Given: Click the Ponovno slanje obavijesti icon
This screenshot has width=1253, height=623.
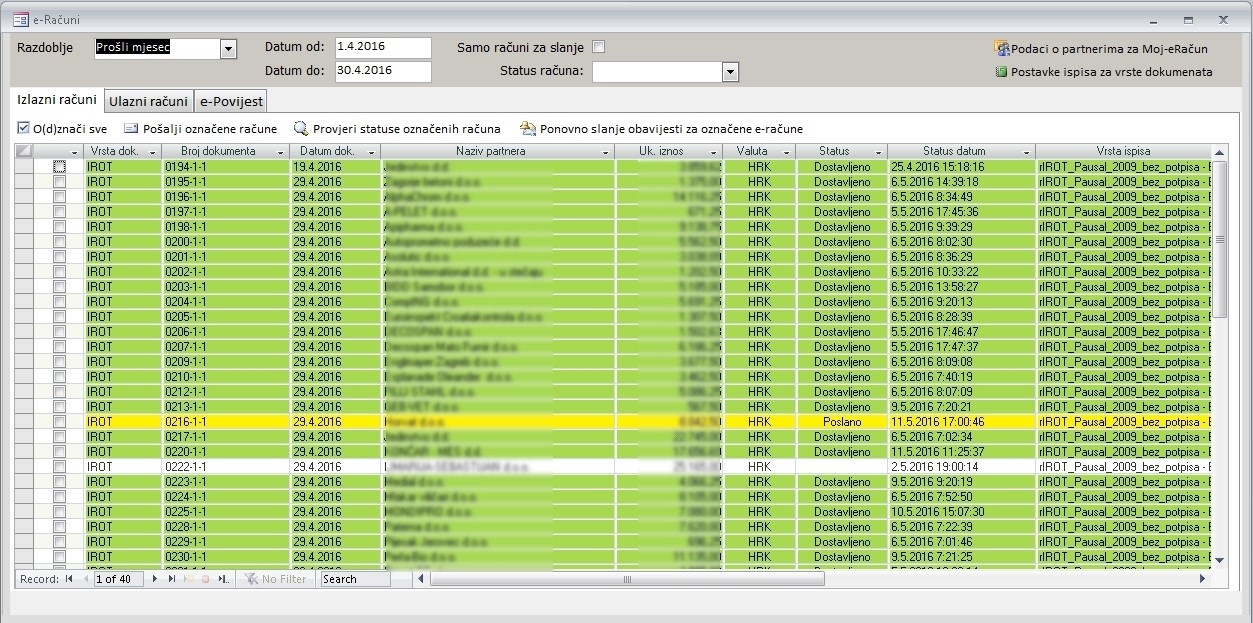Looking at the screenshot, I should (x=527, y=129).
